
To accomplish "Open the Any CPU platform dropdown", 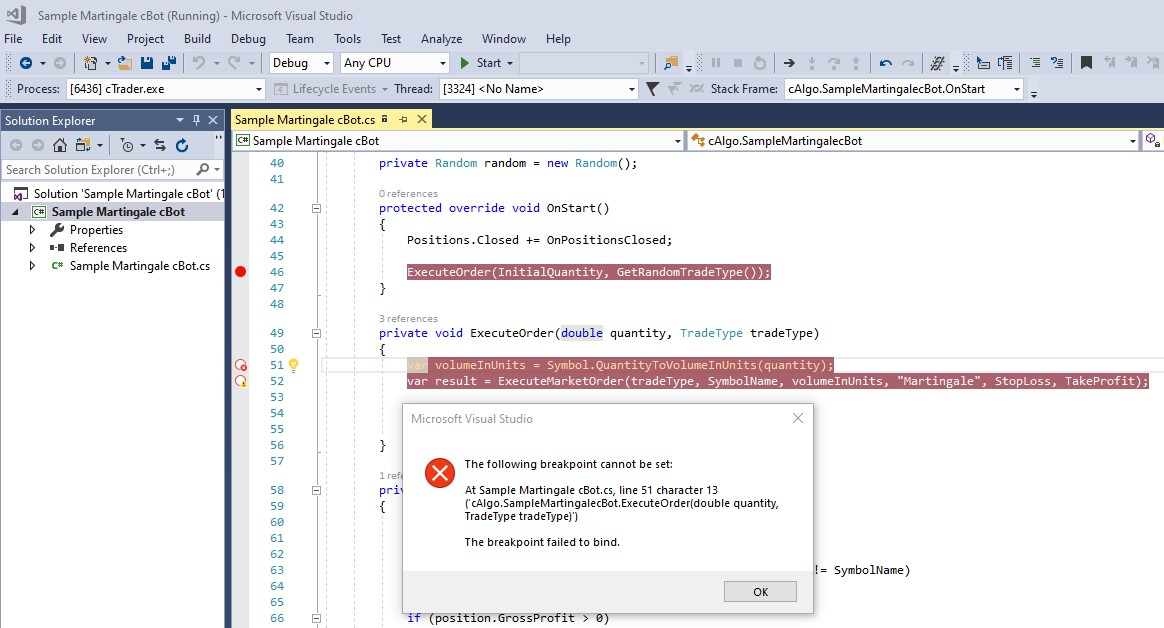I will pyautogui.click(x=395, y=63).
